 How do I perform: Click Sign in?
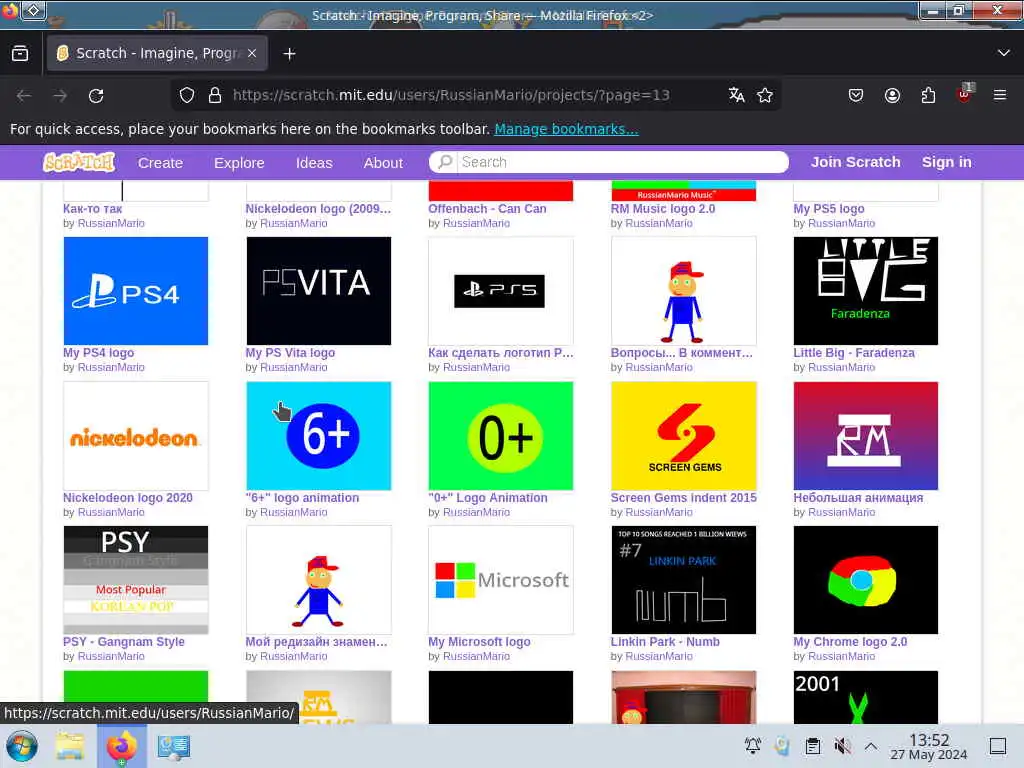(x=946, y=162)
